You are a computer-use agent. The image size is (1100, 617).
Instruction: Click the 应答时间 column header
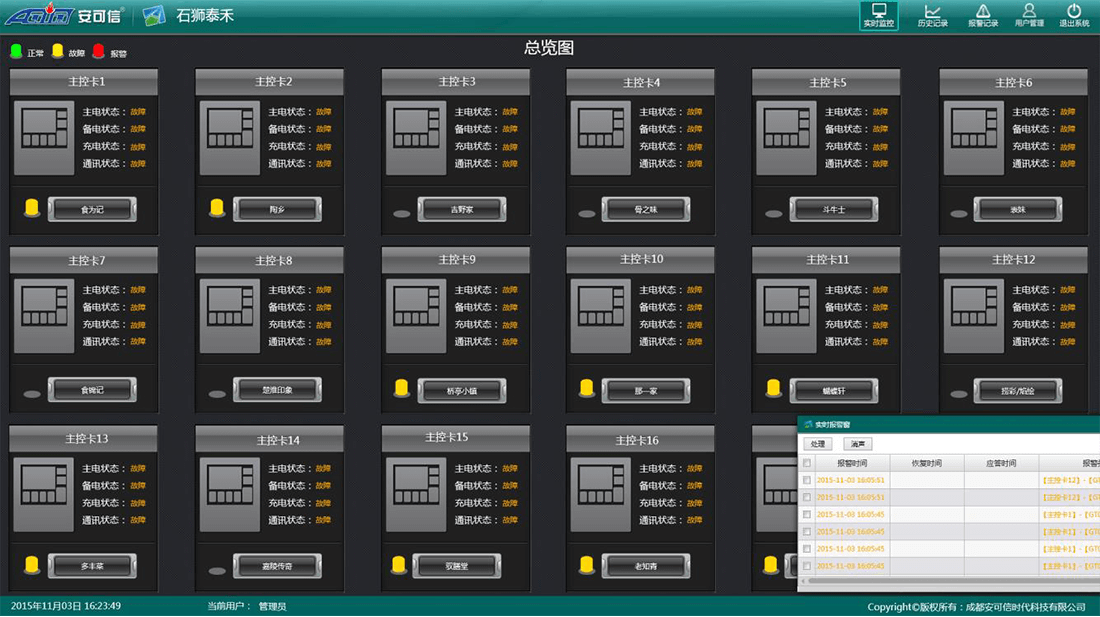point(1001,463)
